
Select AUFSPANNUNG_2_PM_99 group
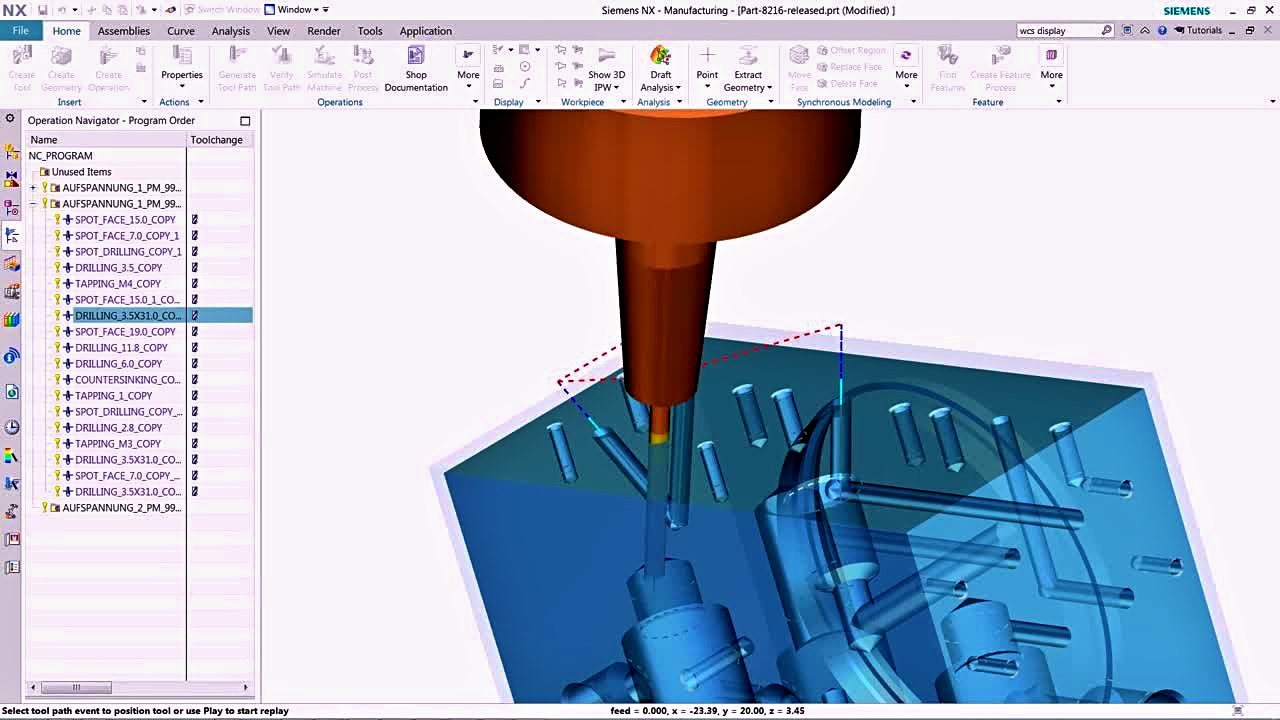point(122,508)
